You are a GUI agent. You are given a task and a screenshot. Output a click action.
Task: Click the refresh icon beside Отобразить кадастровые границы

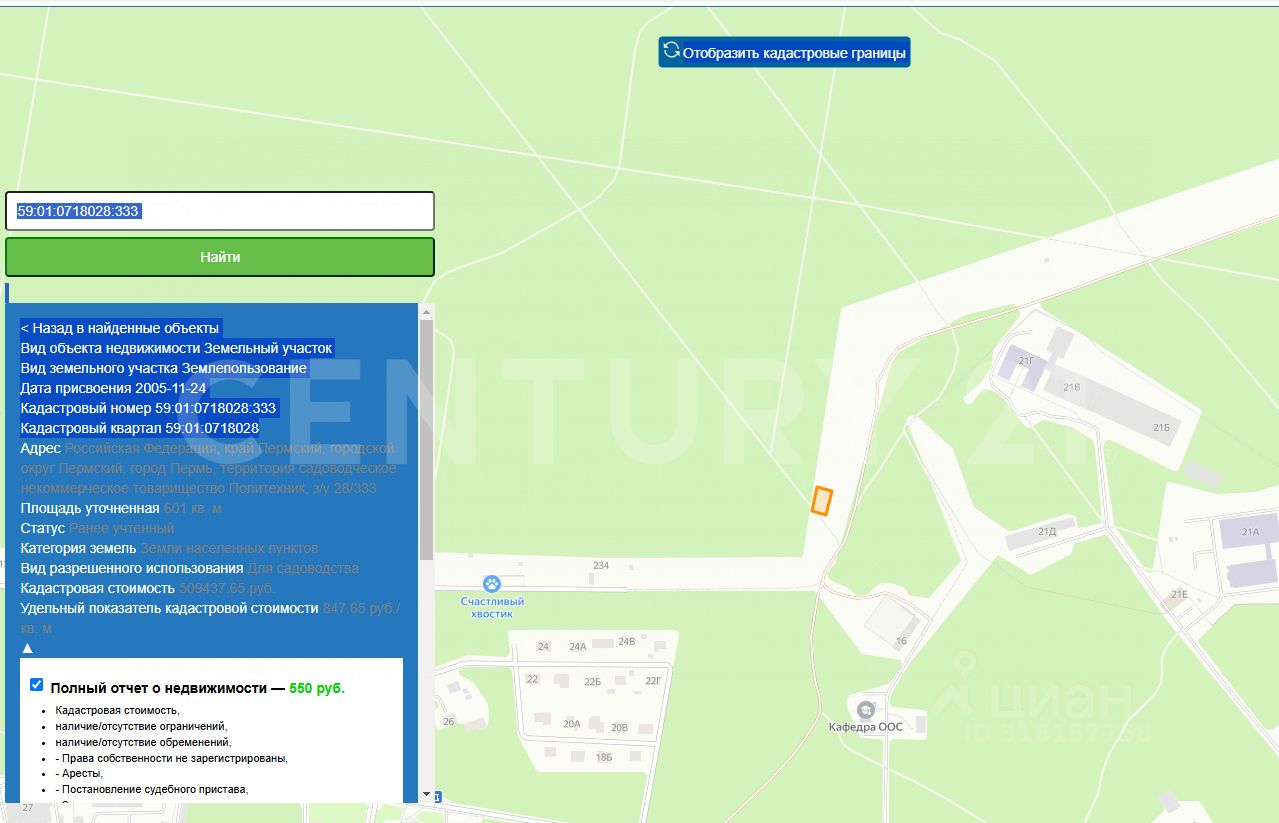tap(672, 51)
